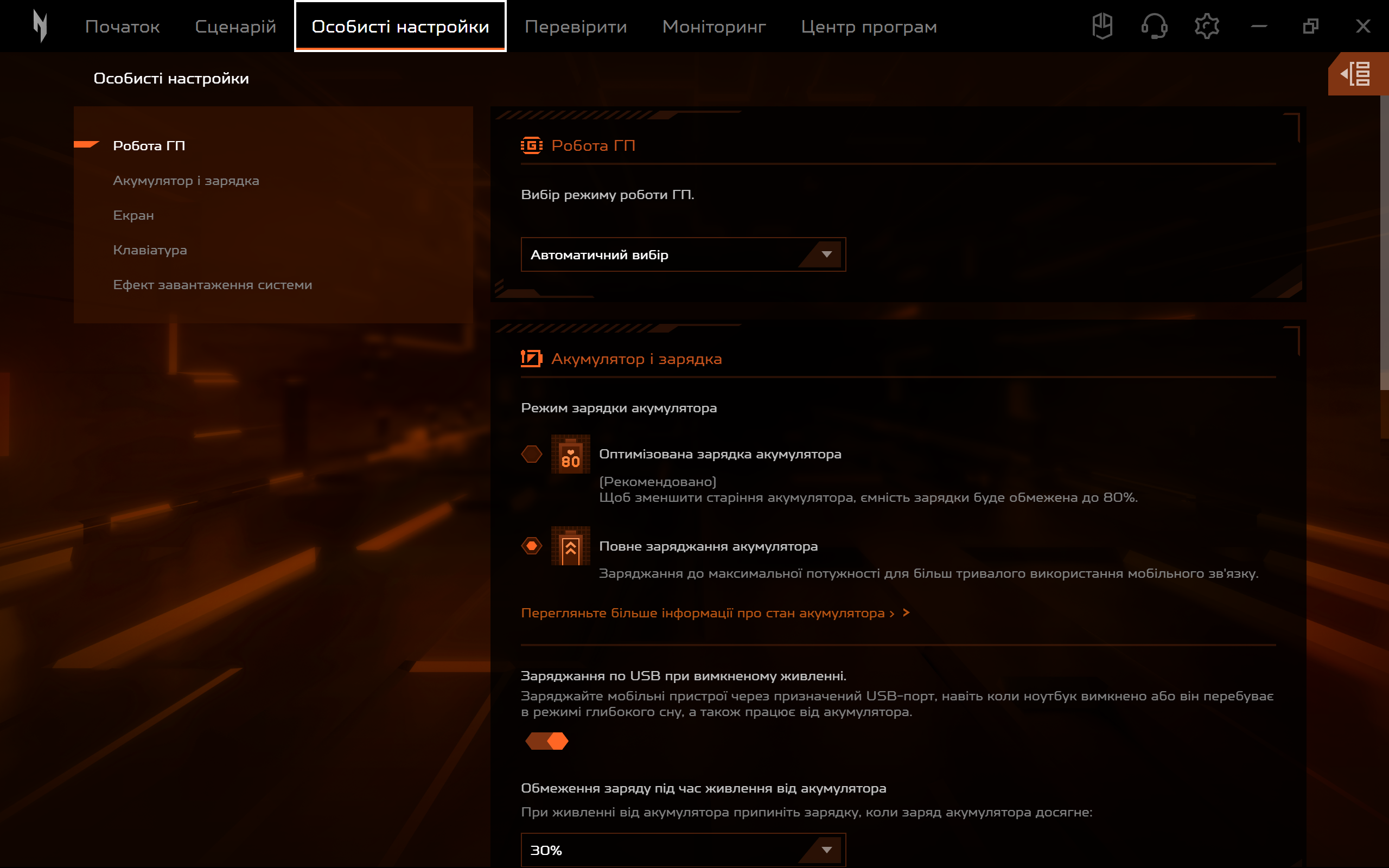Click the full battery charging icon

coord(571,546)
